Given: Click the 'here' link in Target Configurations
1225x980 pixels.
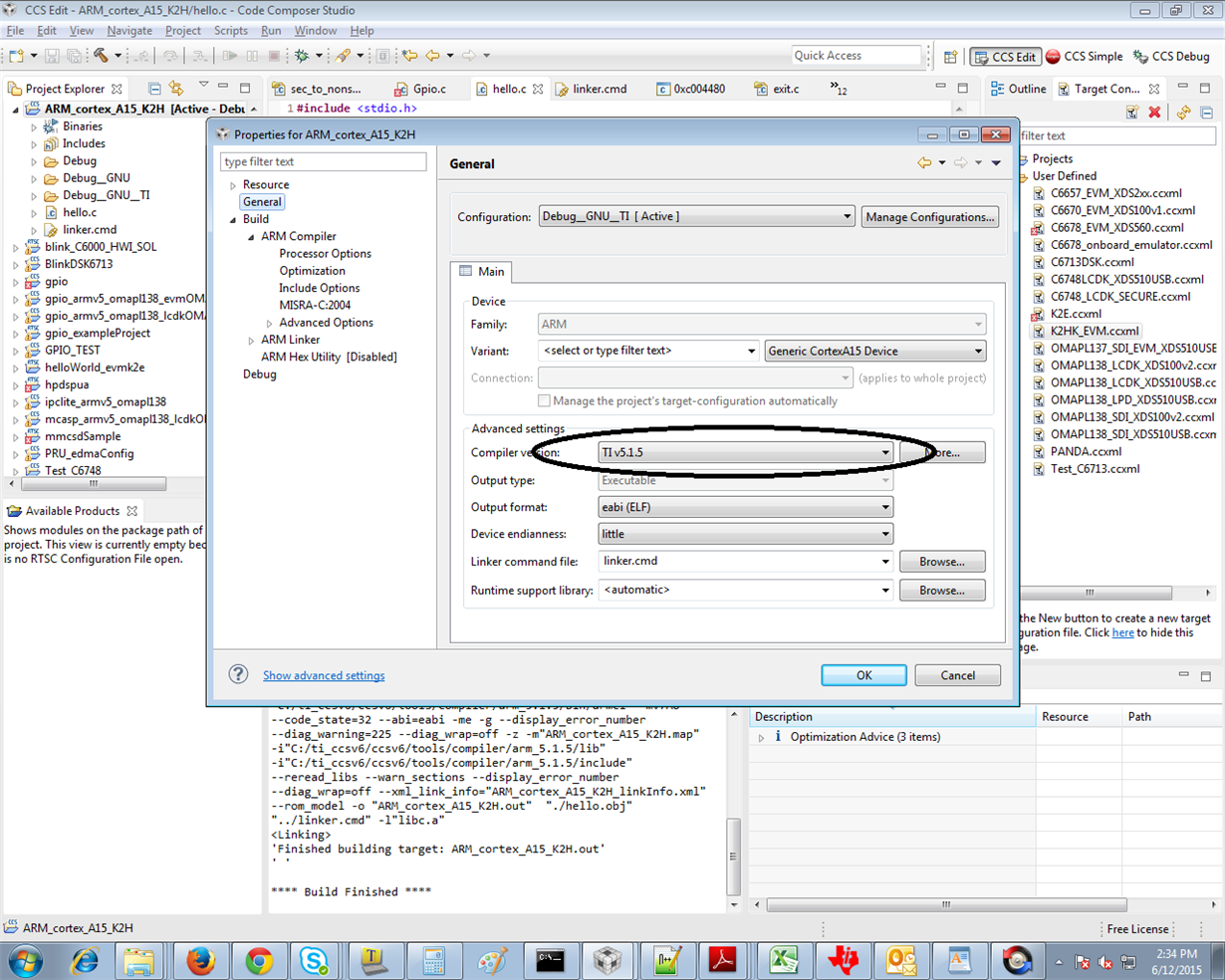Looking at the screenshot, I should coord(1122,632).
